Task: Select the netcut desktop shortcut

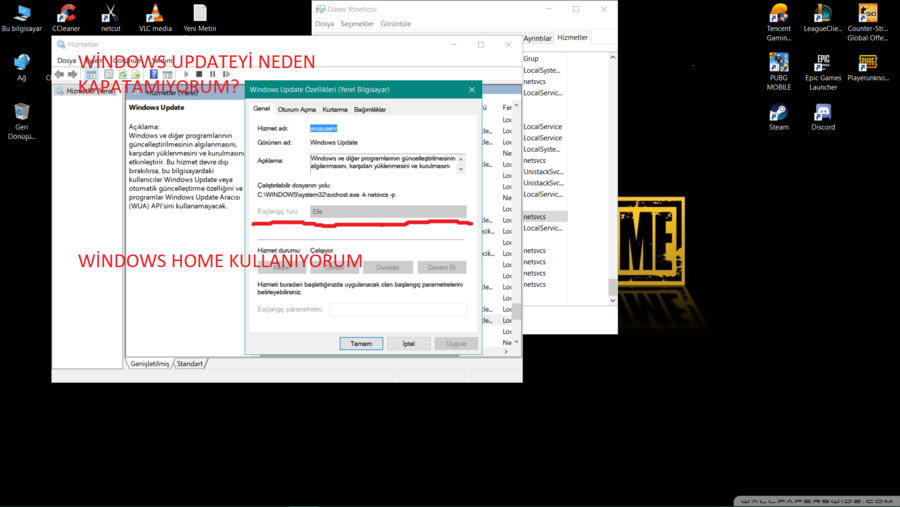Action: click(110, 18)
